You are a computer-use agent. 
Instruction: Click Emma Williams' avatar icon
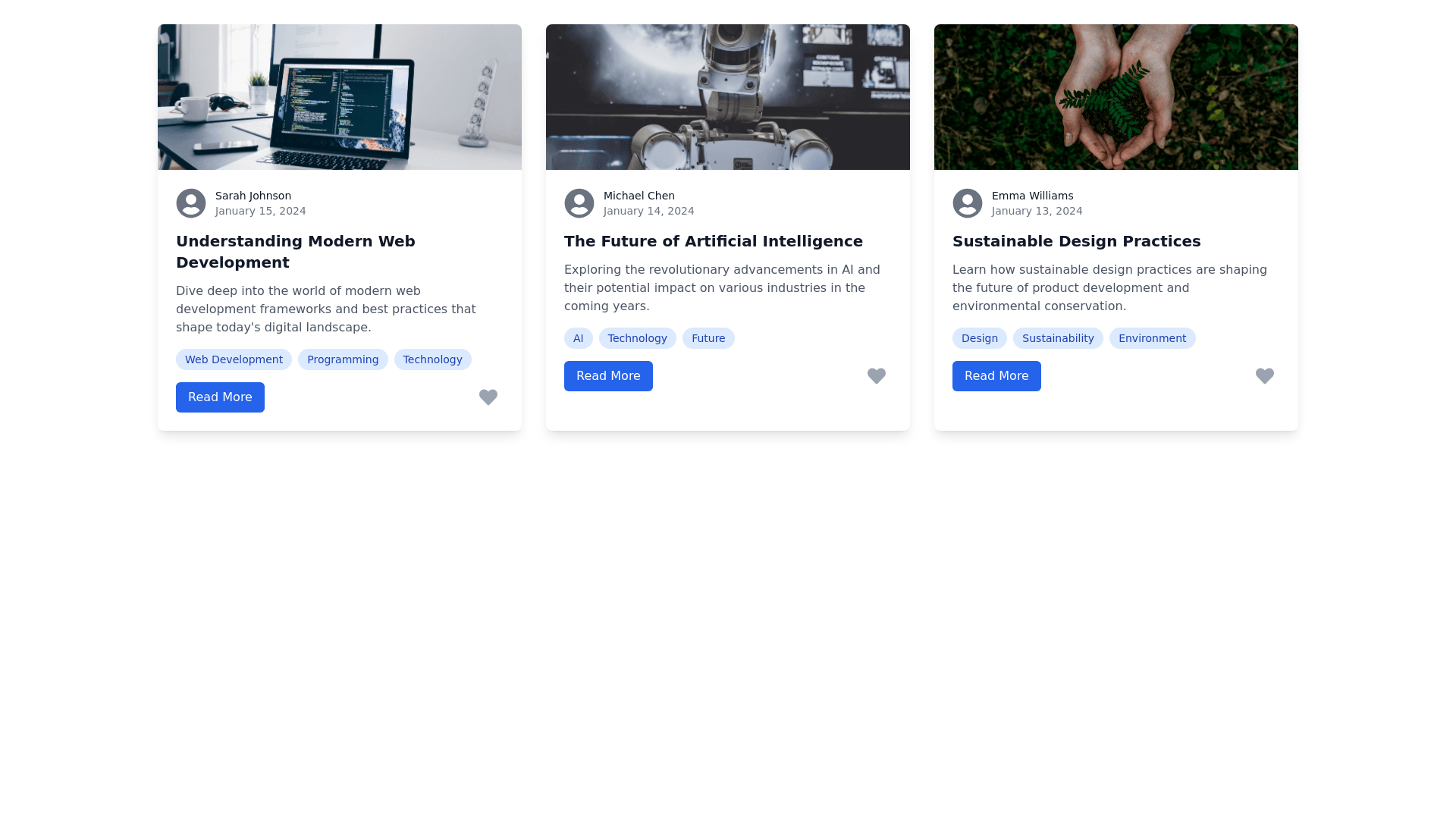coord(968,203)
